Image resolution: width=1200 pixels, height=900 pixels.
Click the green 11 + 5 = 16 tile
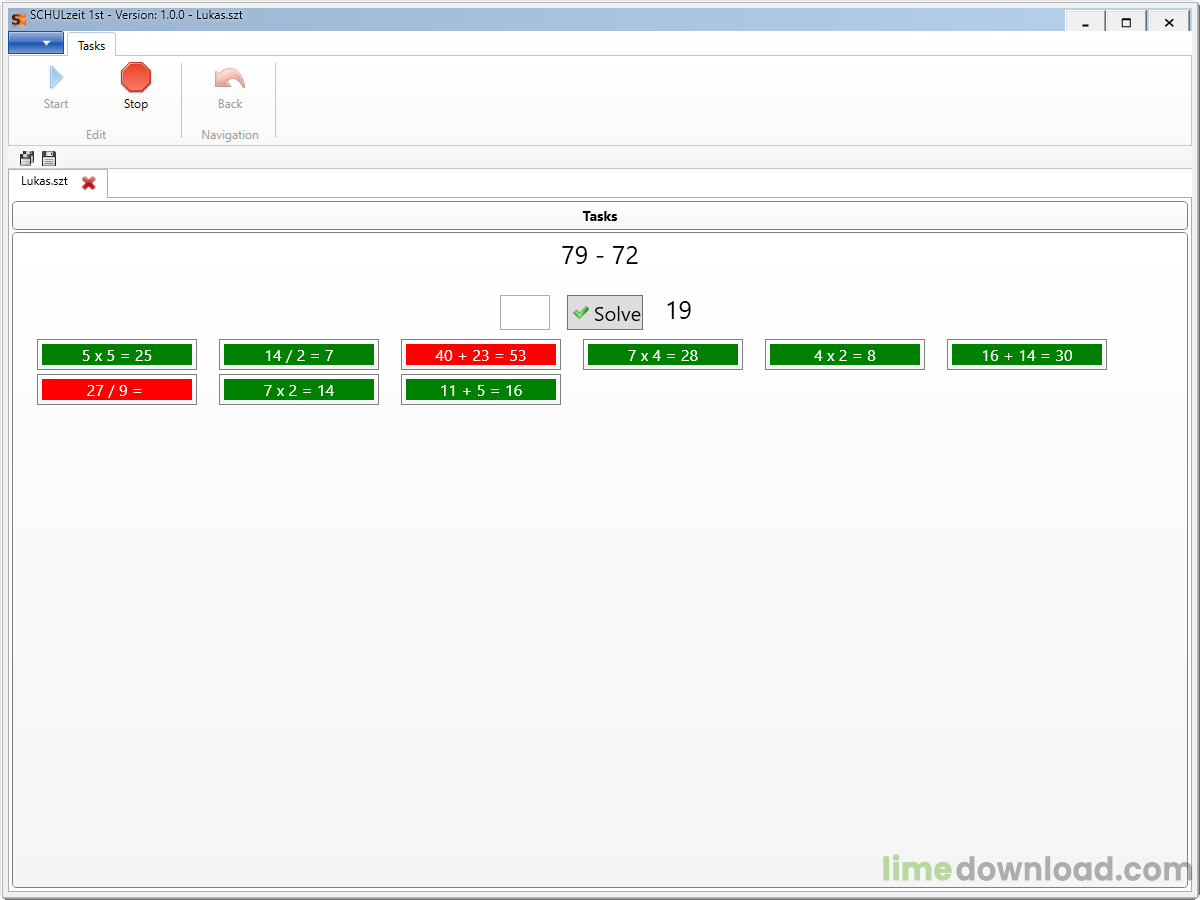(x=481, y=390)
